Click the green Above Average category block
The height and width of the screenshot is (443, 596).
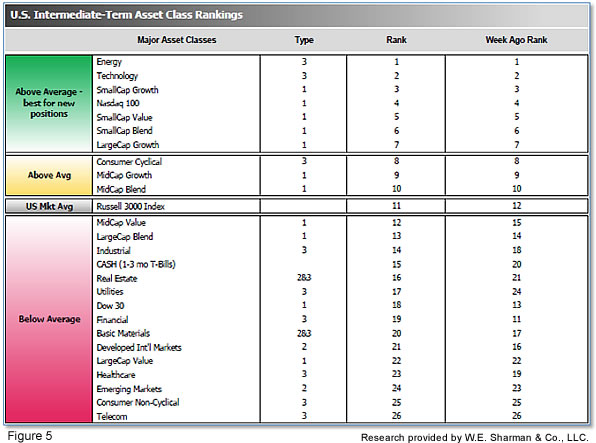pyautogui.click(x=49, y=103)
